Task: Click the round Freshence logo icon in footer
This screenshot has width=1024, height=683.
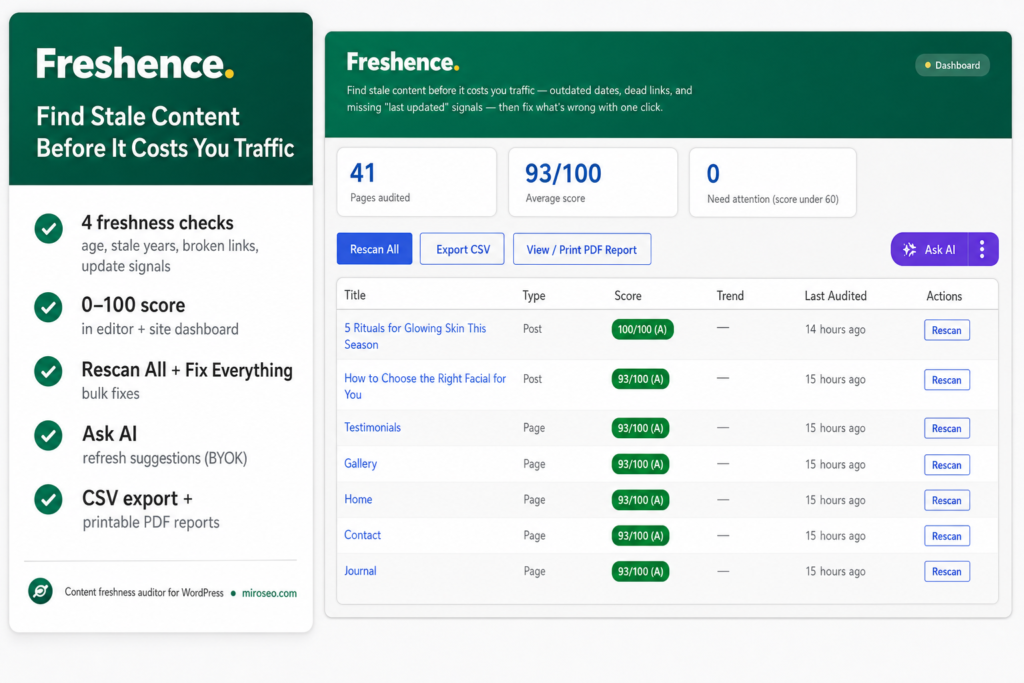Action: click(40, 592)
